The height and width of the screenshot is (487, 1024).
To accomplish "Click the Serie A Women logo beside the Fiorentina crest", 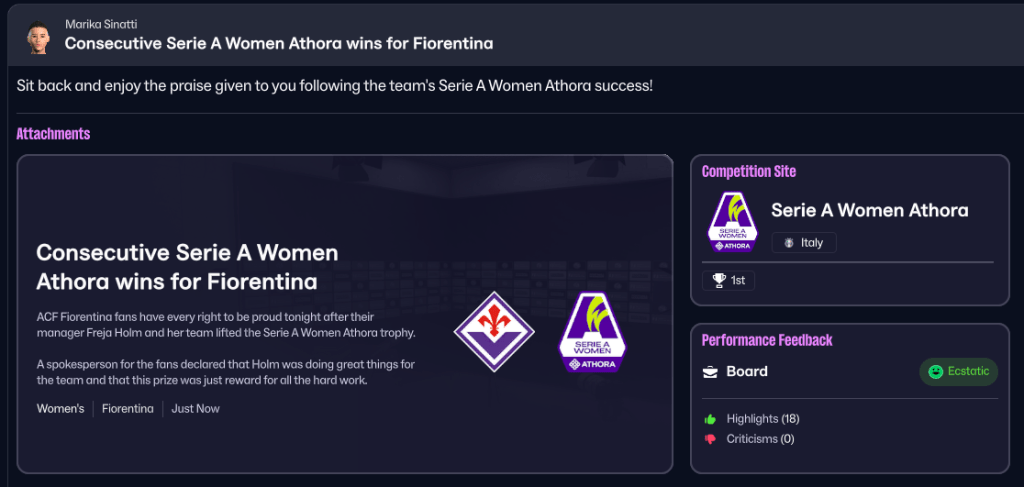I will (x=591, y=332).
